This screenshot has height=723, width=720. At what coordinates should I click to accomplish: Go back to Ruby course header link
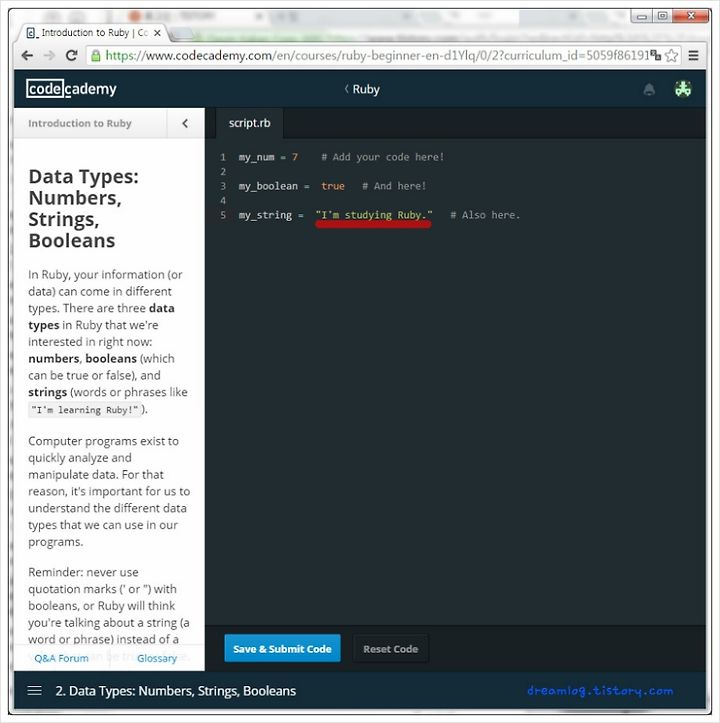[x=362, y=89]
